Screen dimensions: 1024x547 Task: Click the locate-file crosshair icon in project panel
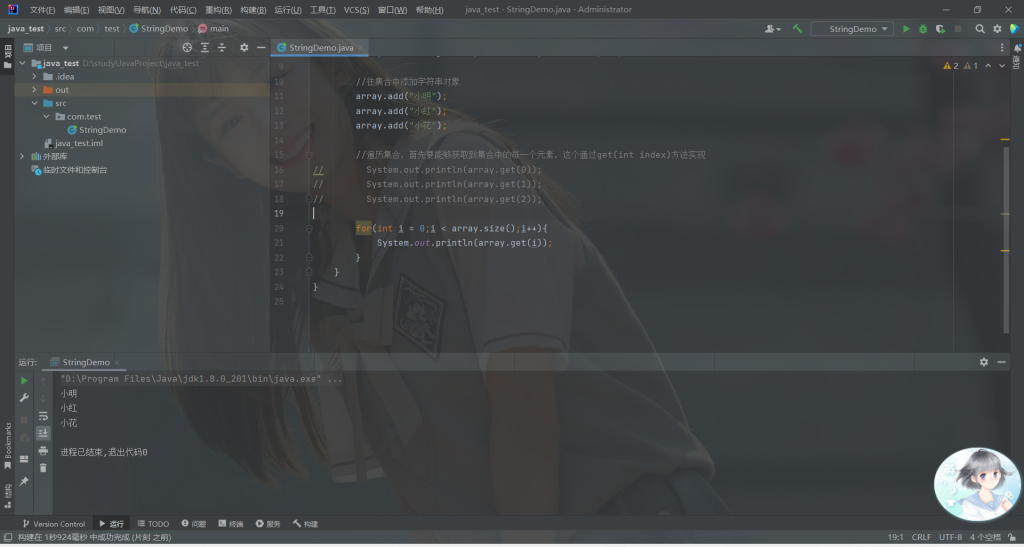tap(187, 47)
